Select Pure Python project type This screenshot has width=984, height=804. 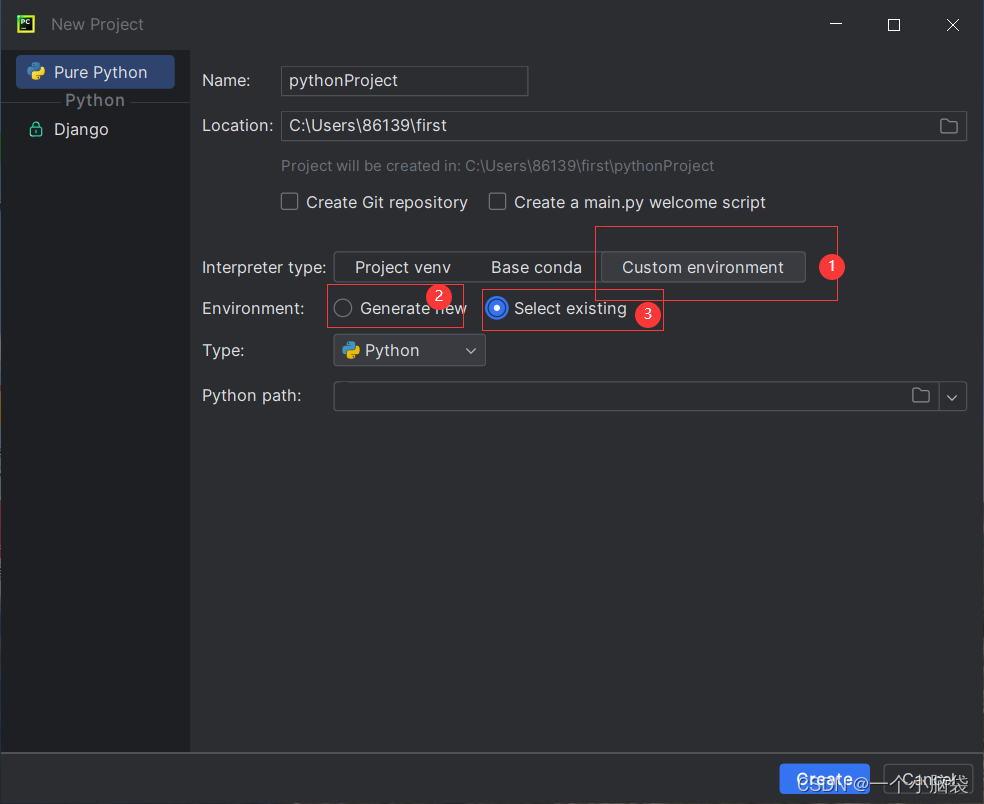(x=95, y=72)
